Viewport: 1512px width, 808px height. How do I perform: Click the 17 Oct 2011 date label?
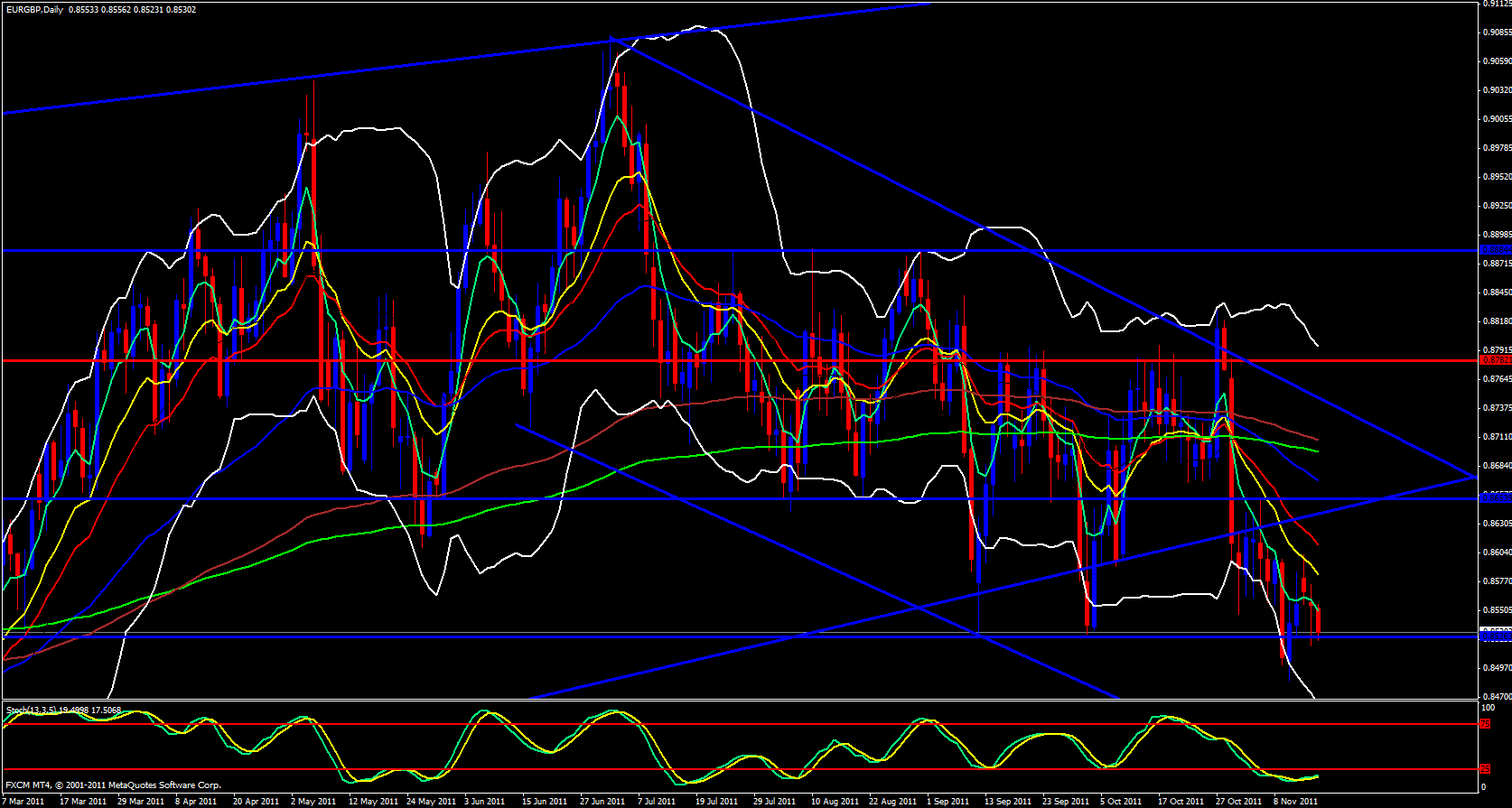click(1181, 801)
